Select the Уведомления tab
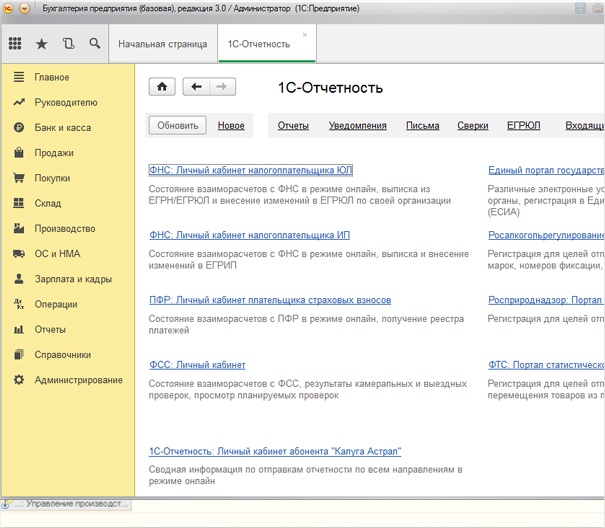The height and width of the screenshot is (528, 605). click(x=357, y=126)
